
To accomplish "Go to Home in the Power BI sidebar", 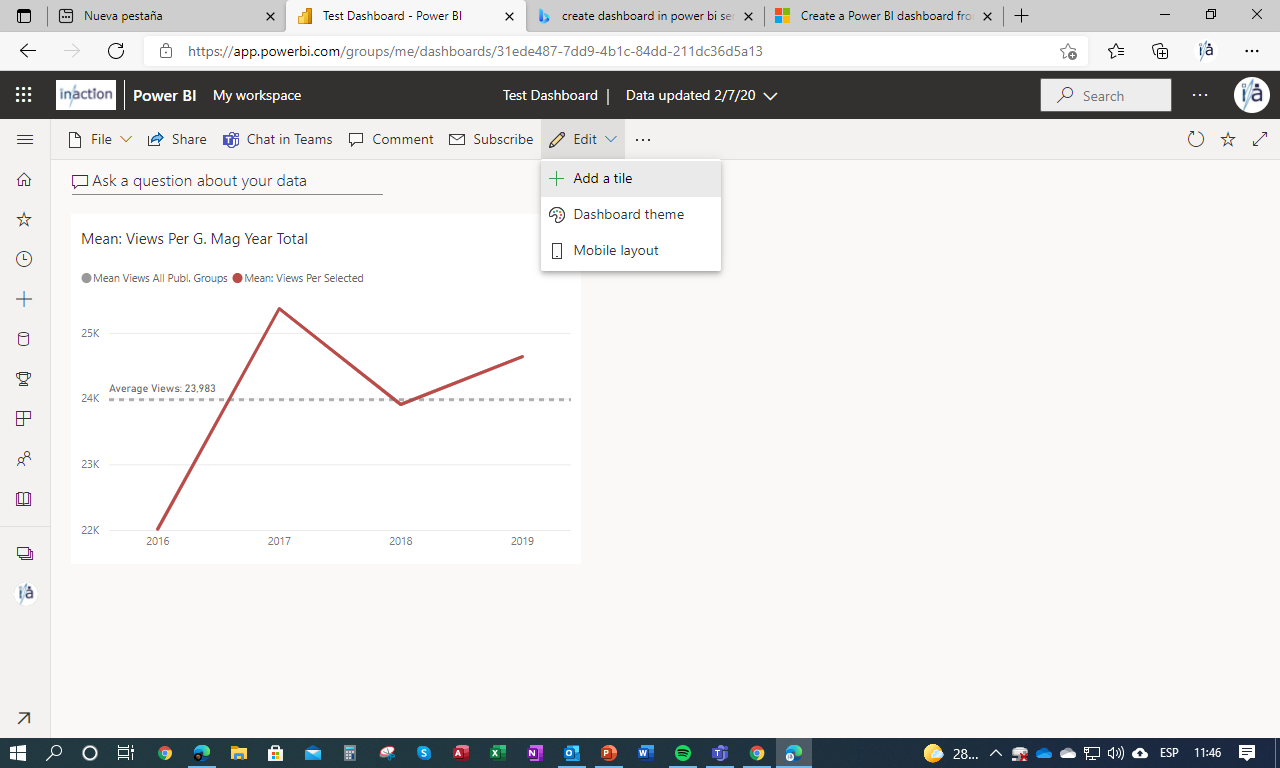I will point(25,179).
